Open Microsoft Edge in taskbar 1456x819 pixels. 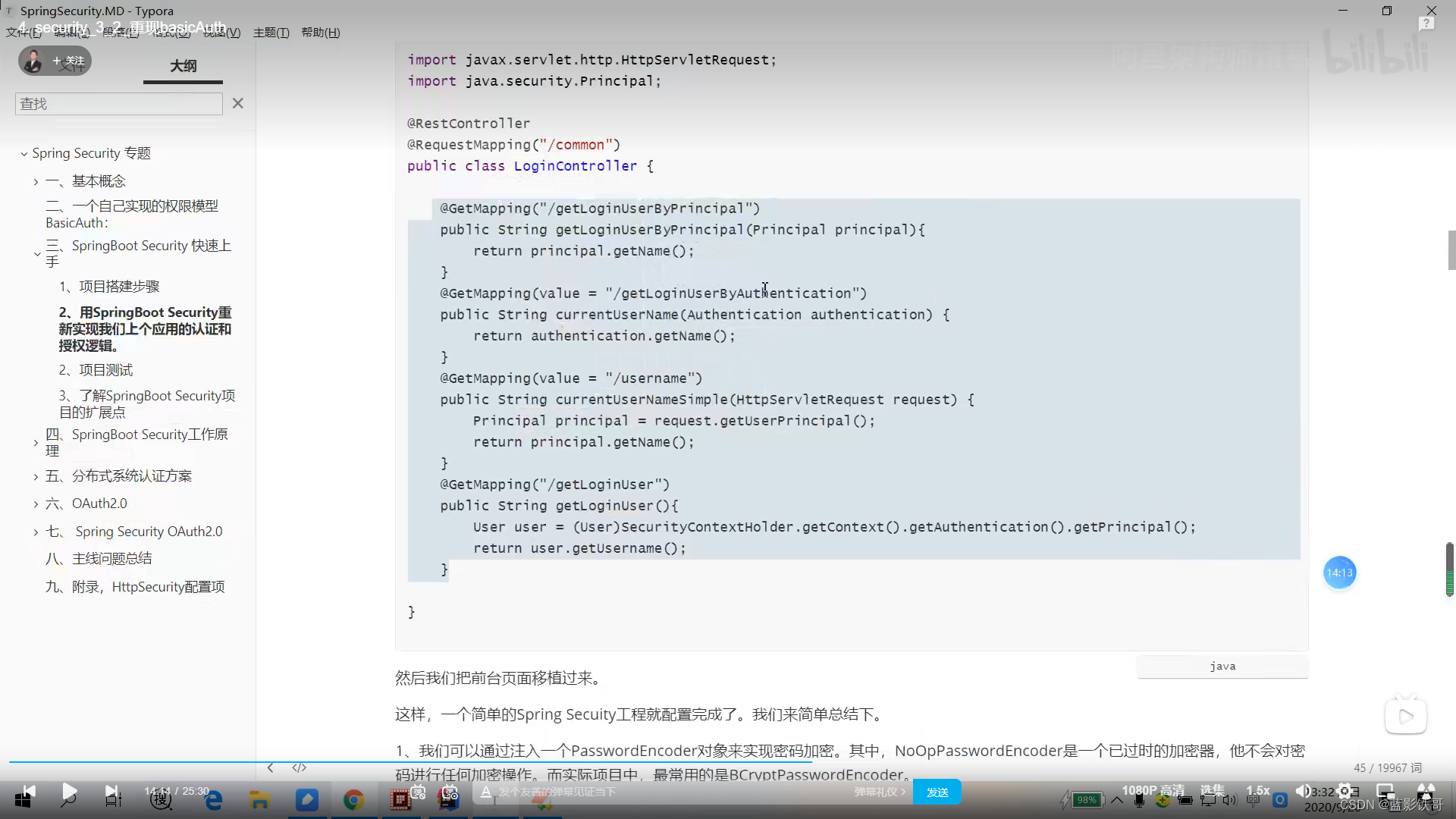(214, 800)
